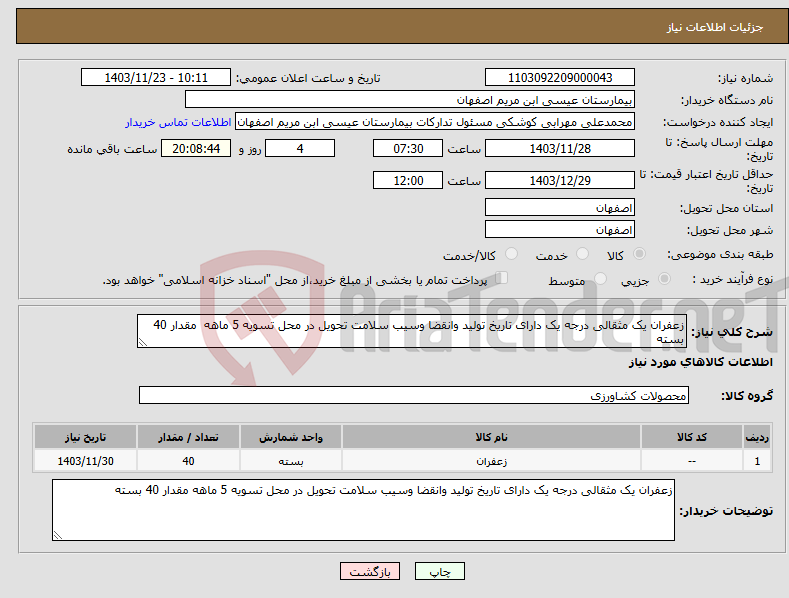This screenshot has height=598, width=789.
Task: Click the بسته unit cell
Action: click(x=291, y=461)
